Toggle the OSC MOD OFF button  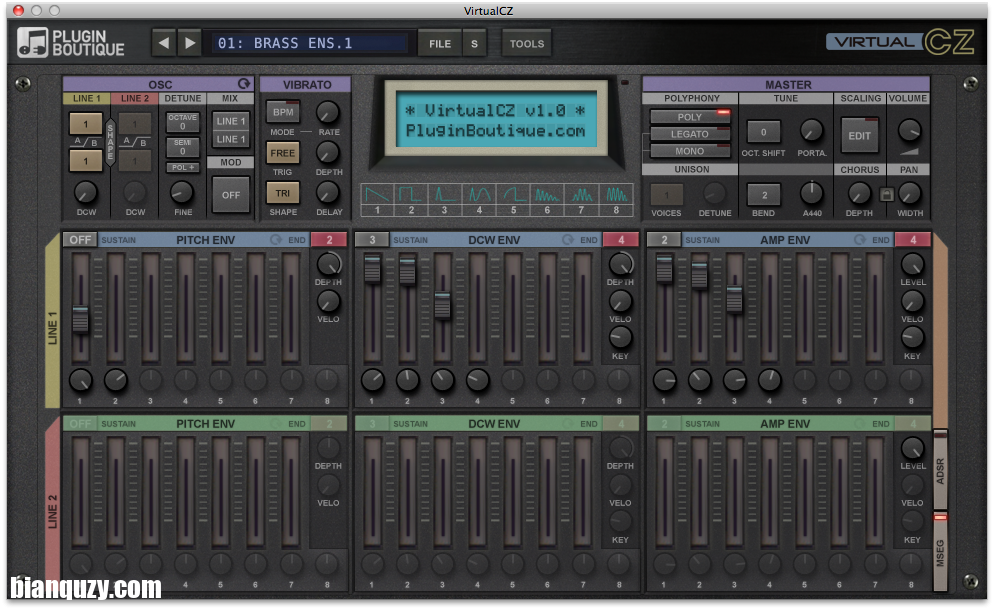click(x=231, y=195)
